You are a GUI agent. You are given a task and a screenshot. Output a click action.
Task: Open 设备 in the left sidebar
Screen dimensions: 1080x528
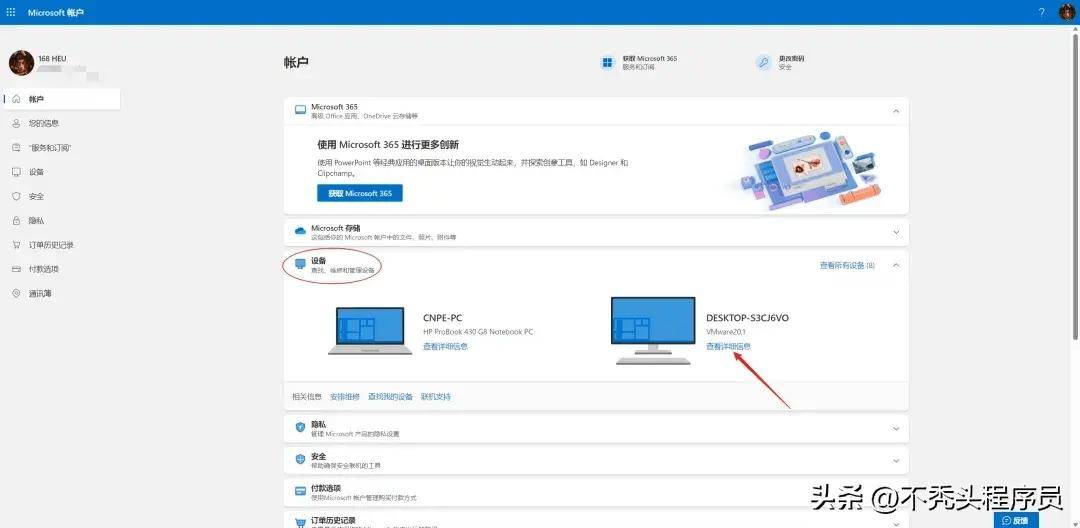[36, 172]
